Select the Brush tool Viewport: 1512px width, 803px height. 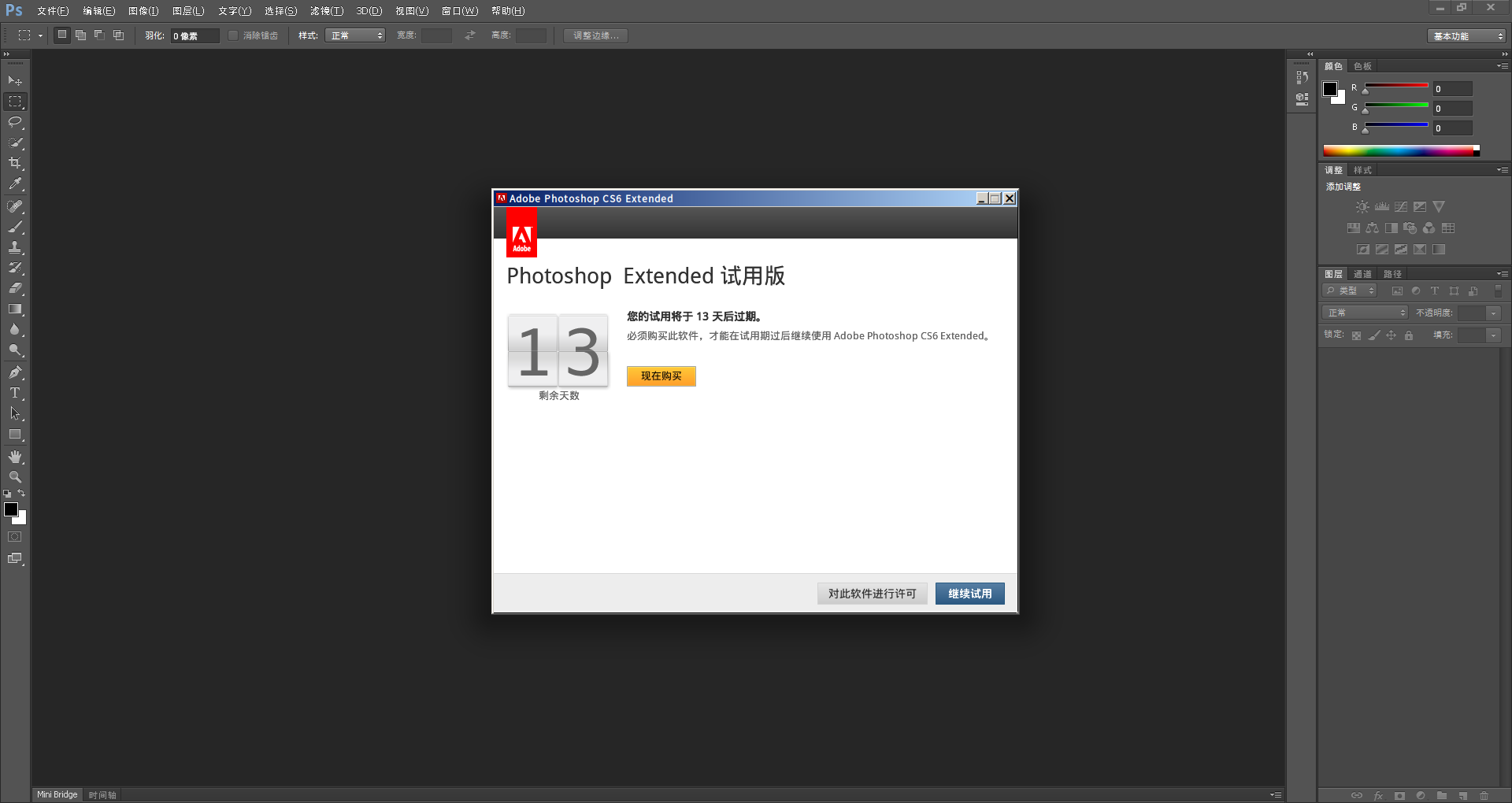tap(15, 227)
